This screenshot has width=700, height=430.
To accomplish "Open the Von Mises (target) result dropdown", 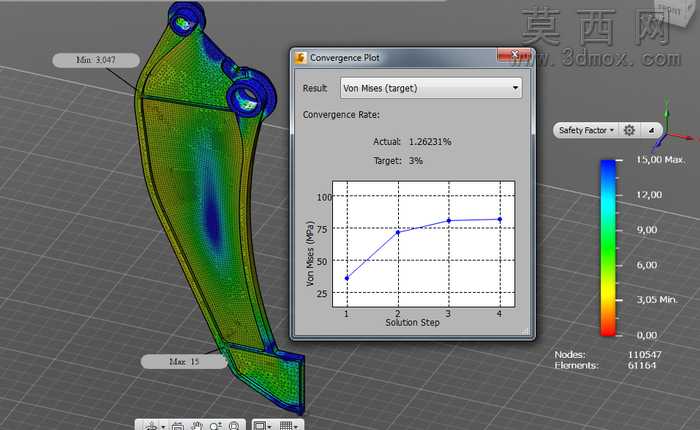I will [431, 88].
